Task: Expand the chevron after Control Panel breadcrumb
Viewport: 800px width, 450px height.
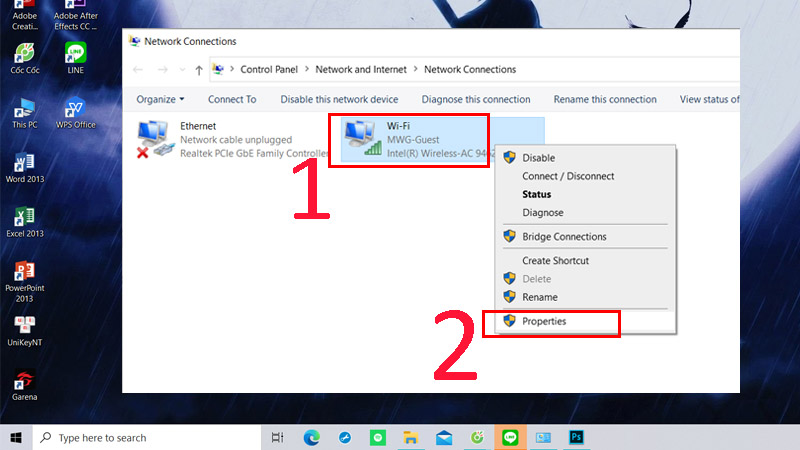Action: click(x=307, y=69)
